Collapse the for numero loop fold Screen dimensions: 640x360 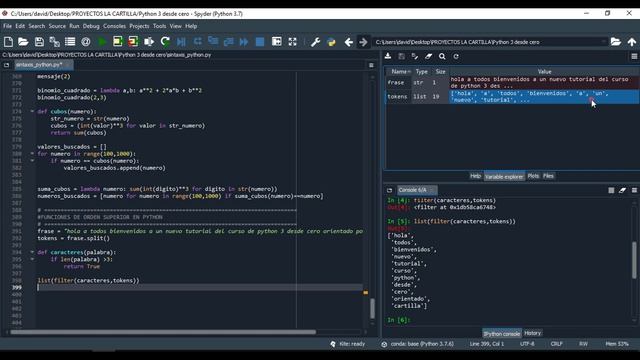coord(32,154)
